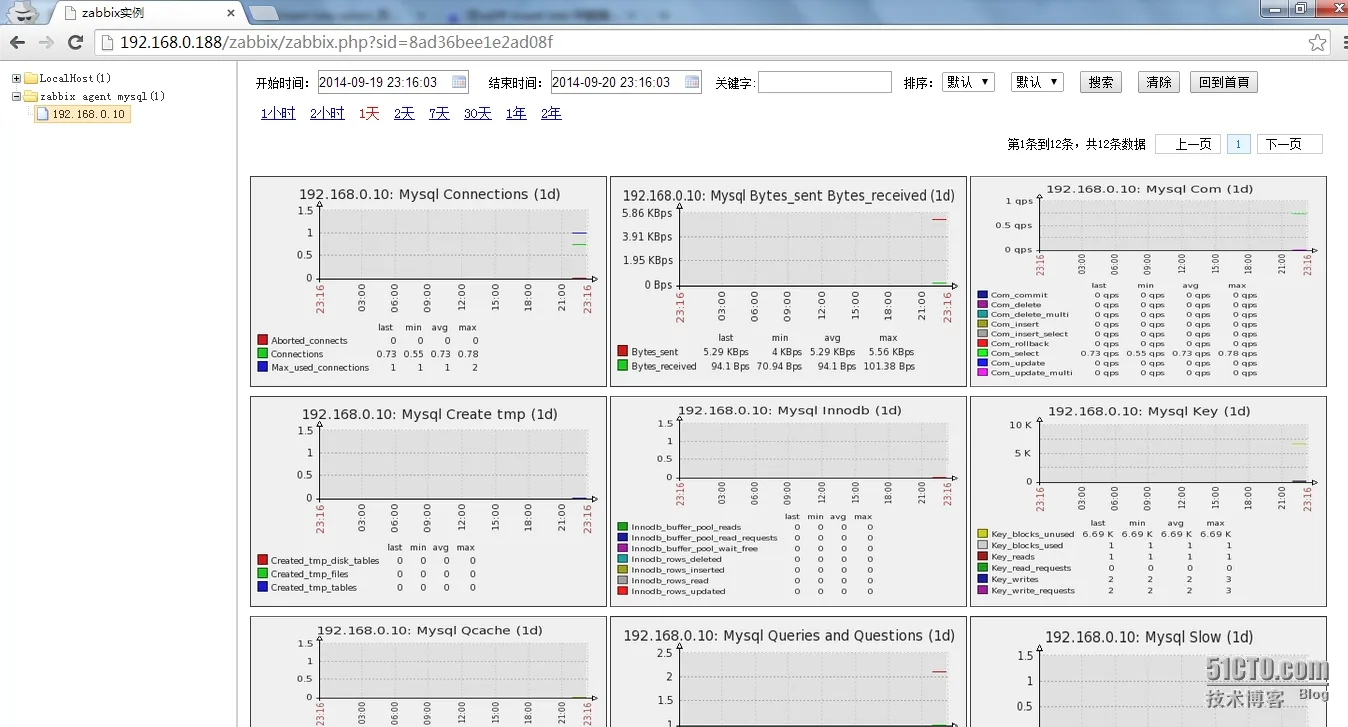Image resolution: width=1348 pixels, height=727 pixels.
Task: Set time range to 1小时
Action: click(x=278, y=114)
